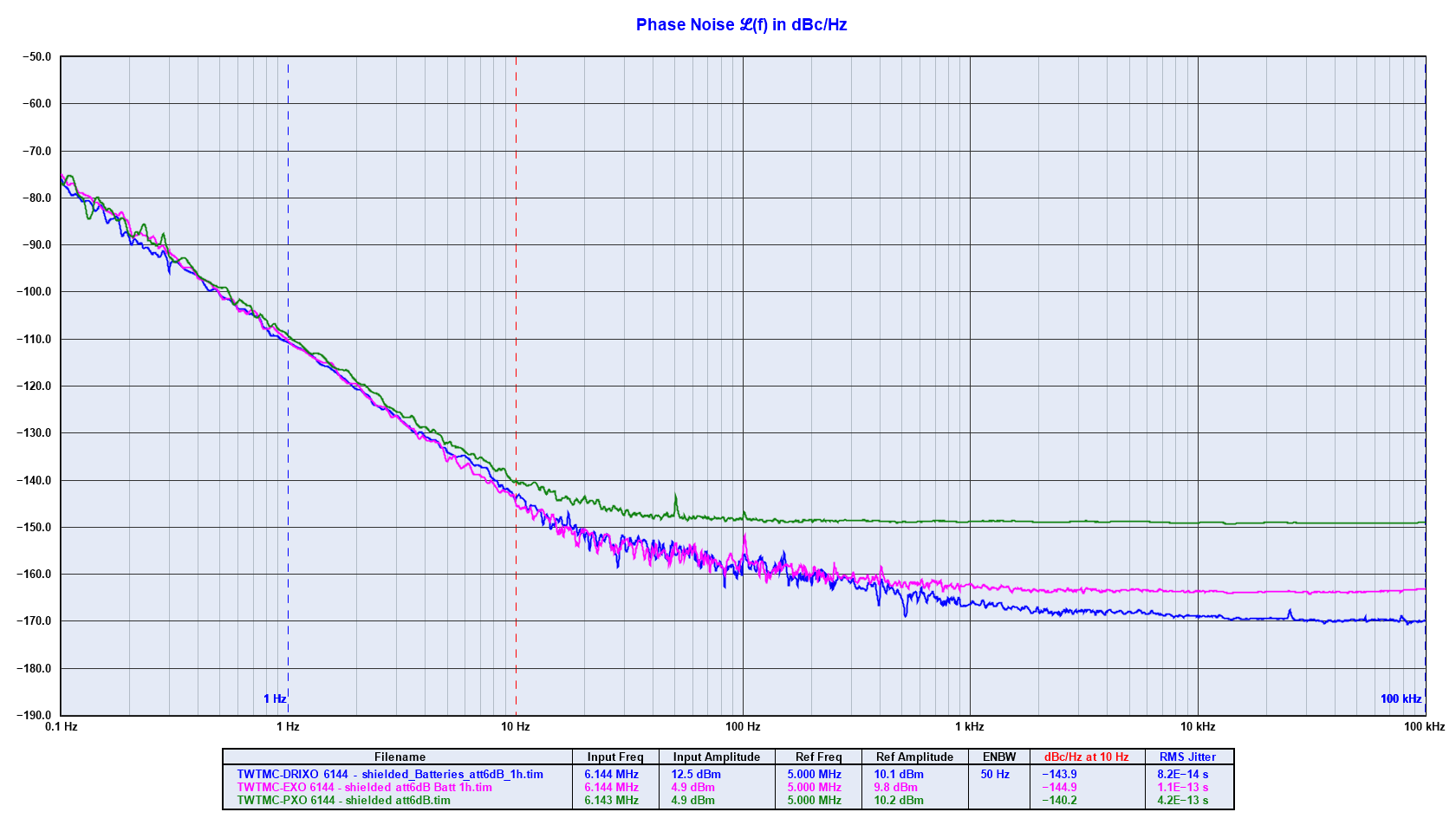Click the 1 kHz x-axis label
1456x838 pixels.
pyautogui.click(x=970, y=727)
